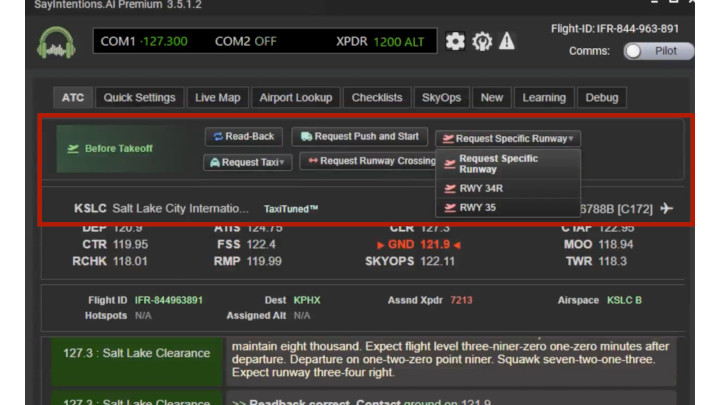Viewport: 720px width, 405px height.
Task: Click the warning triangle icon
Action: tap(507, 41)
